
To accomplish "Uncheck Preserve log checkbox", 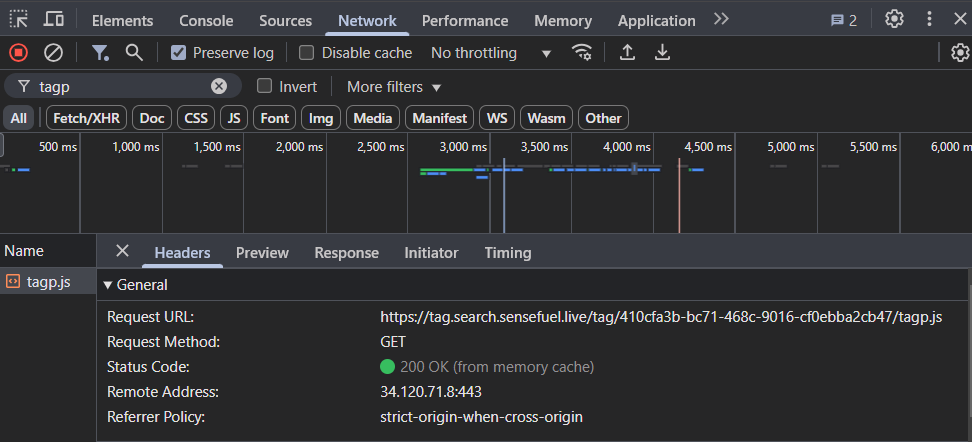I will [x=179, y=53].
